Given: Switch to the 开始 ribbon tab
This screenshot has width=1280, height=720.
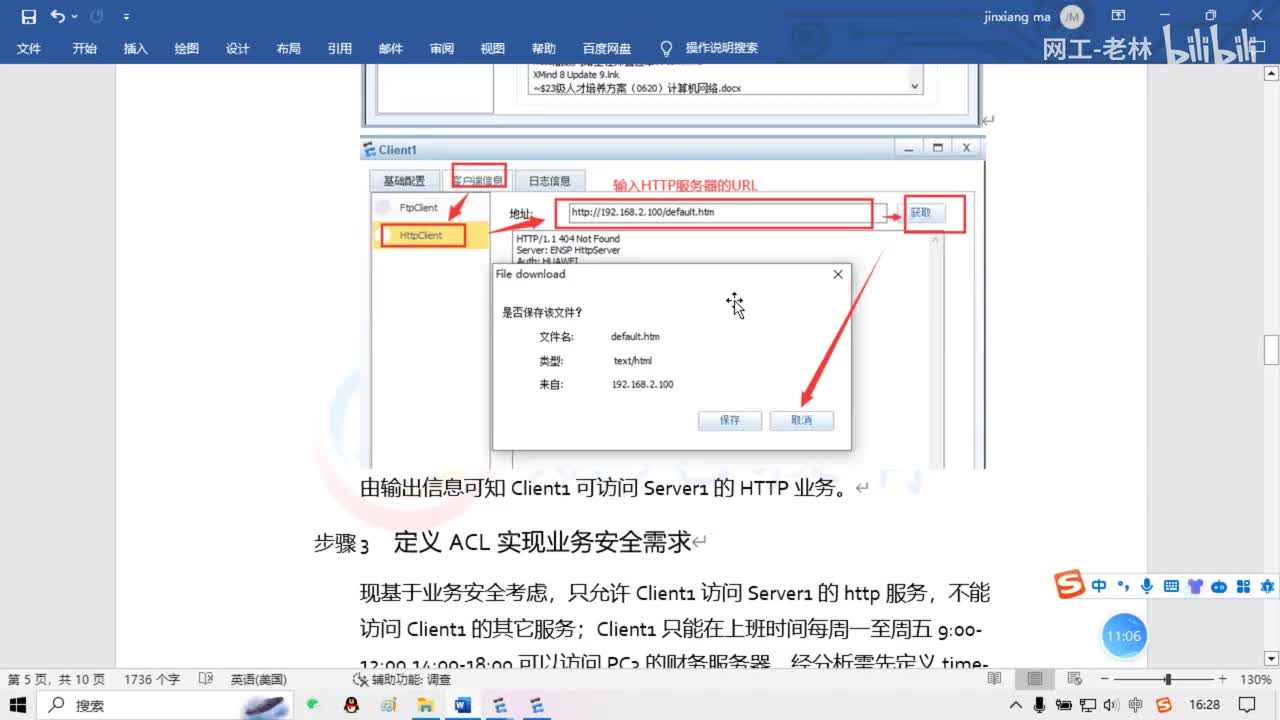Looking at the screenshot, I should (x=84, y=48).
